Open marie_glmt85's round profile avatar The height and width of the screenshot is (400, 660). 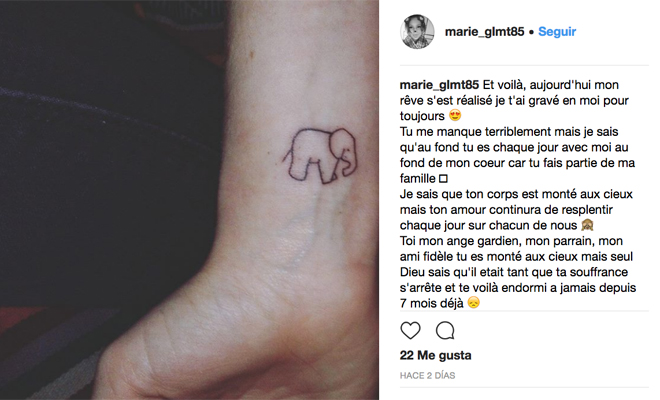coord(417,32)
